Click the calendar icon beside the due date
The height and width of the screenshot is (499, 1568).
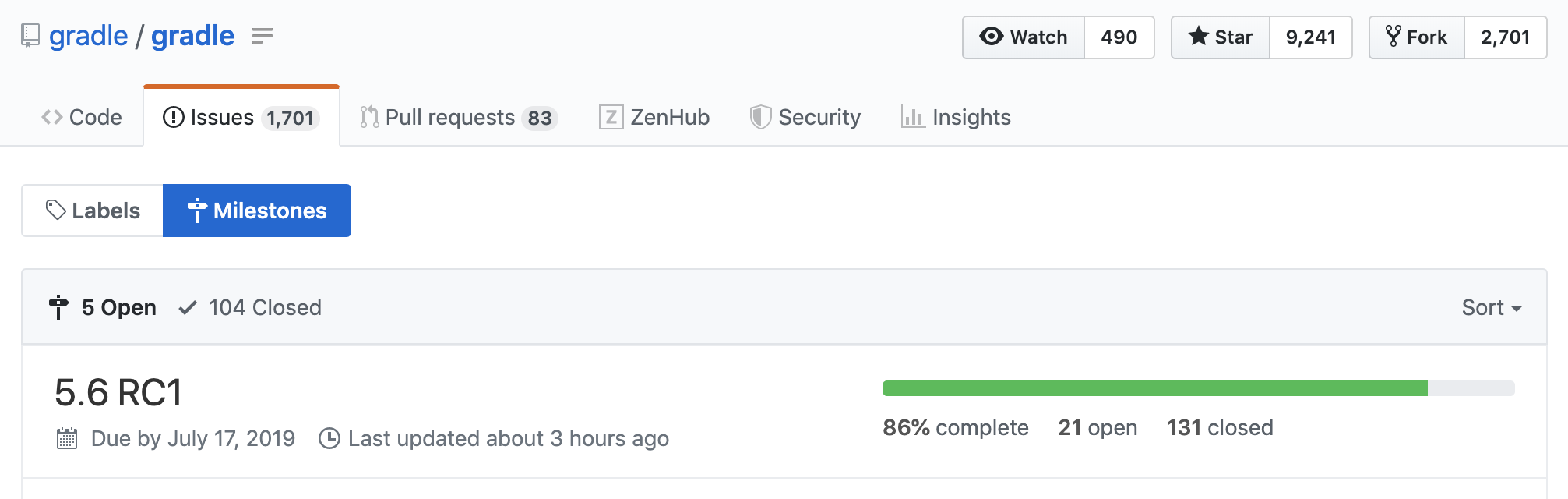(x=69, y=438)
